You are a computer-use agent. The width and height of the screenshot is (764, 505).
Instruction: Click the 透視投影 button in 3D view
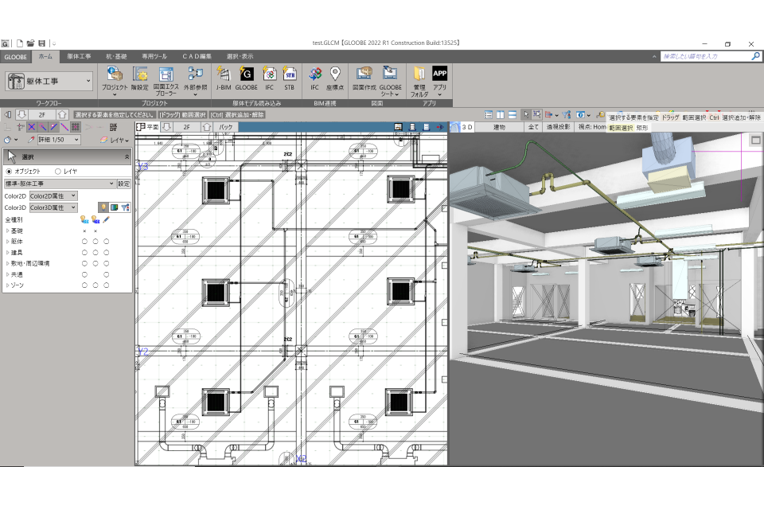click(558, 127)
